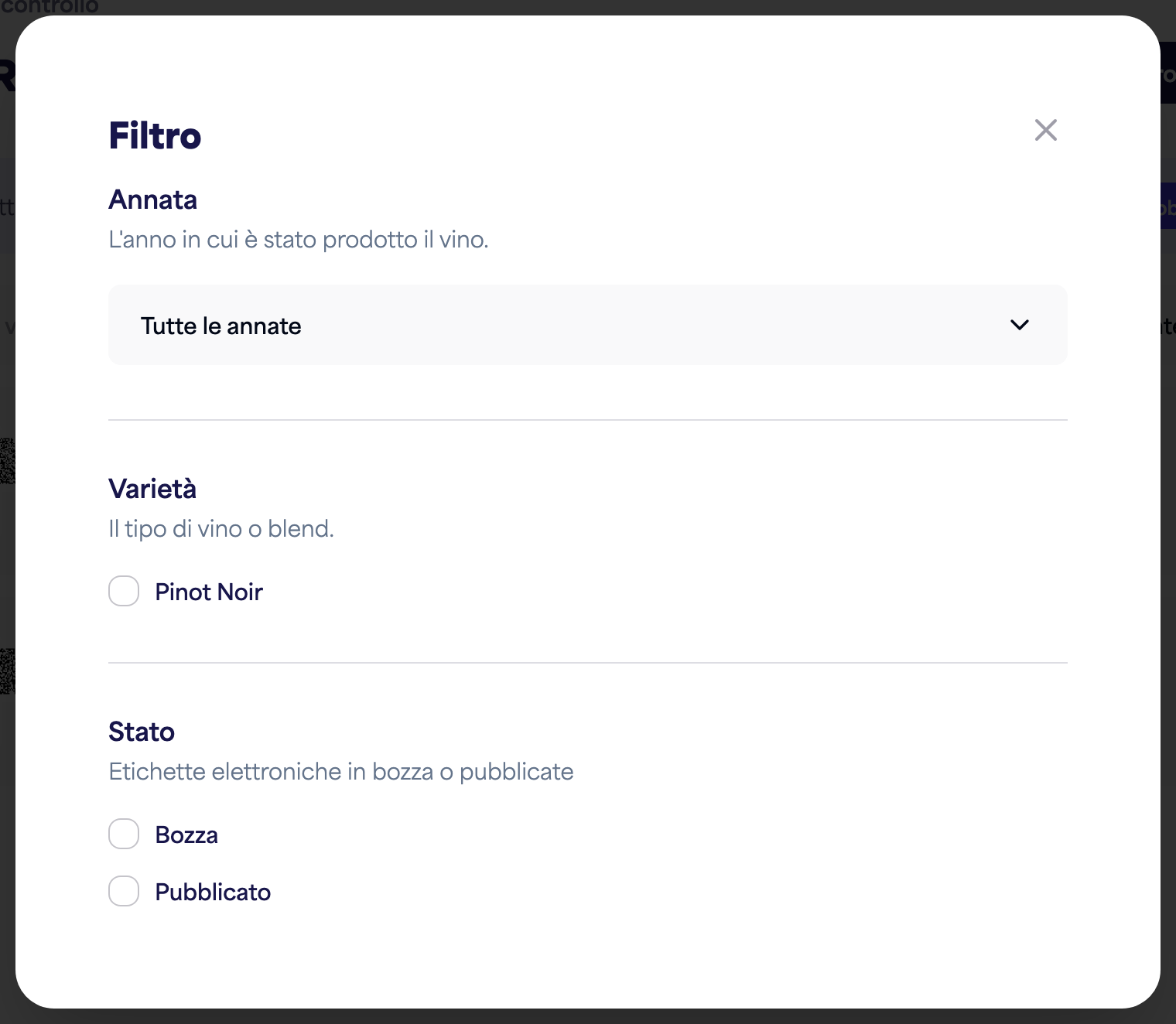Click the Bozza label text
Image resolution: width=1176 pixels, height=1024 pixels.
point(186,835)
